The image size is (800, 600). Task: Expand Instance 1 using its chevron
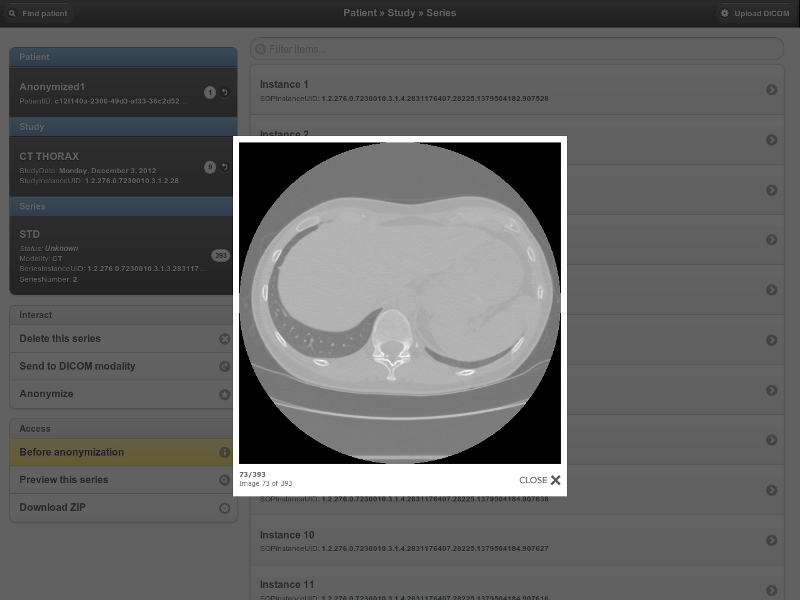coord(770,90)
